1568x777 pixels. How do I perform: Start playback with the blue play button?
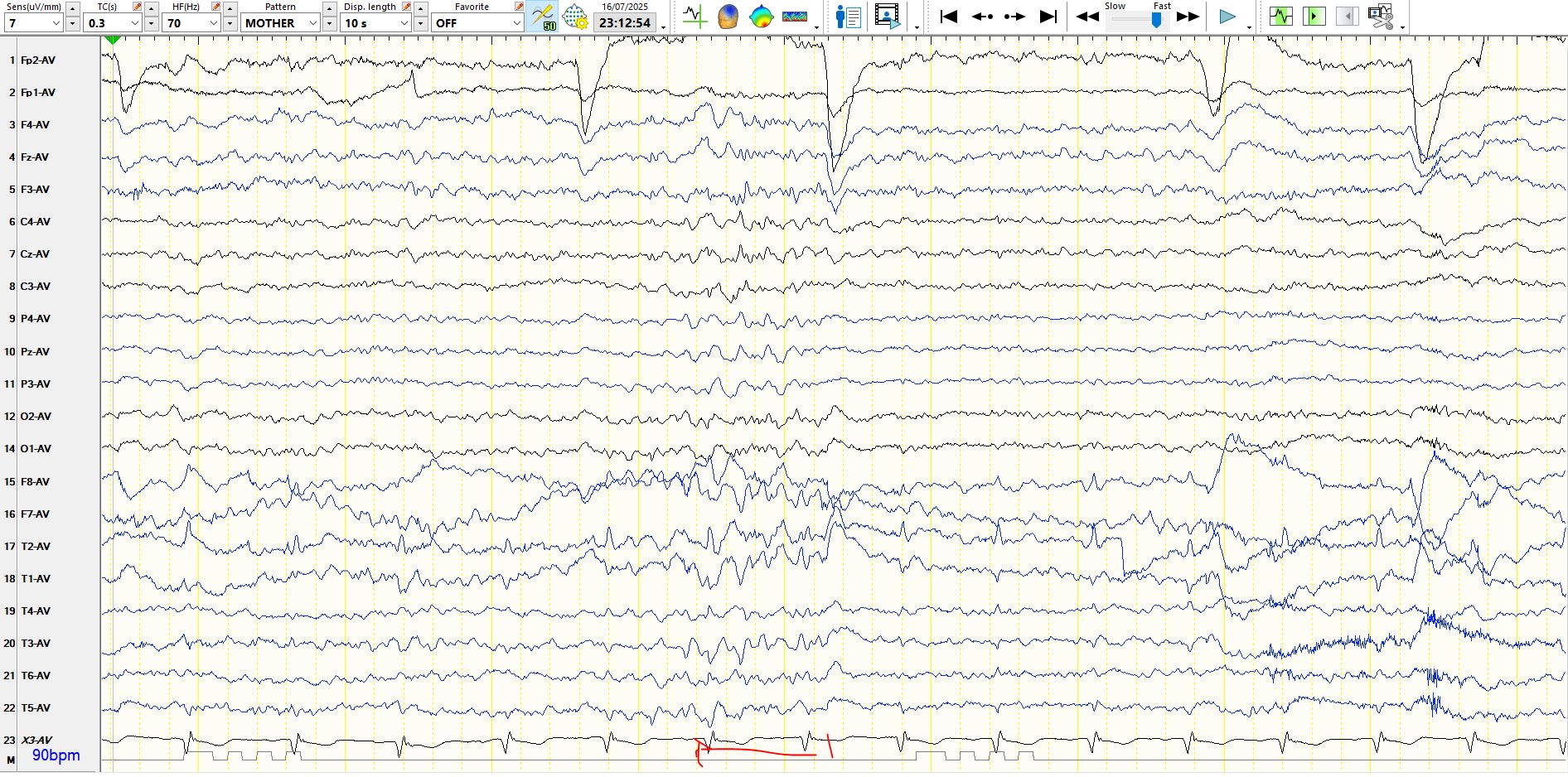coord(1227,16)
